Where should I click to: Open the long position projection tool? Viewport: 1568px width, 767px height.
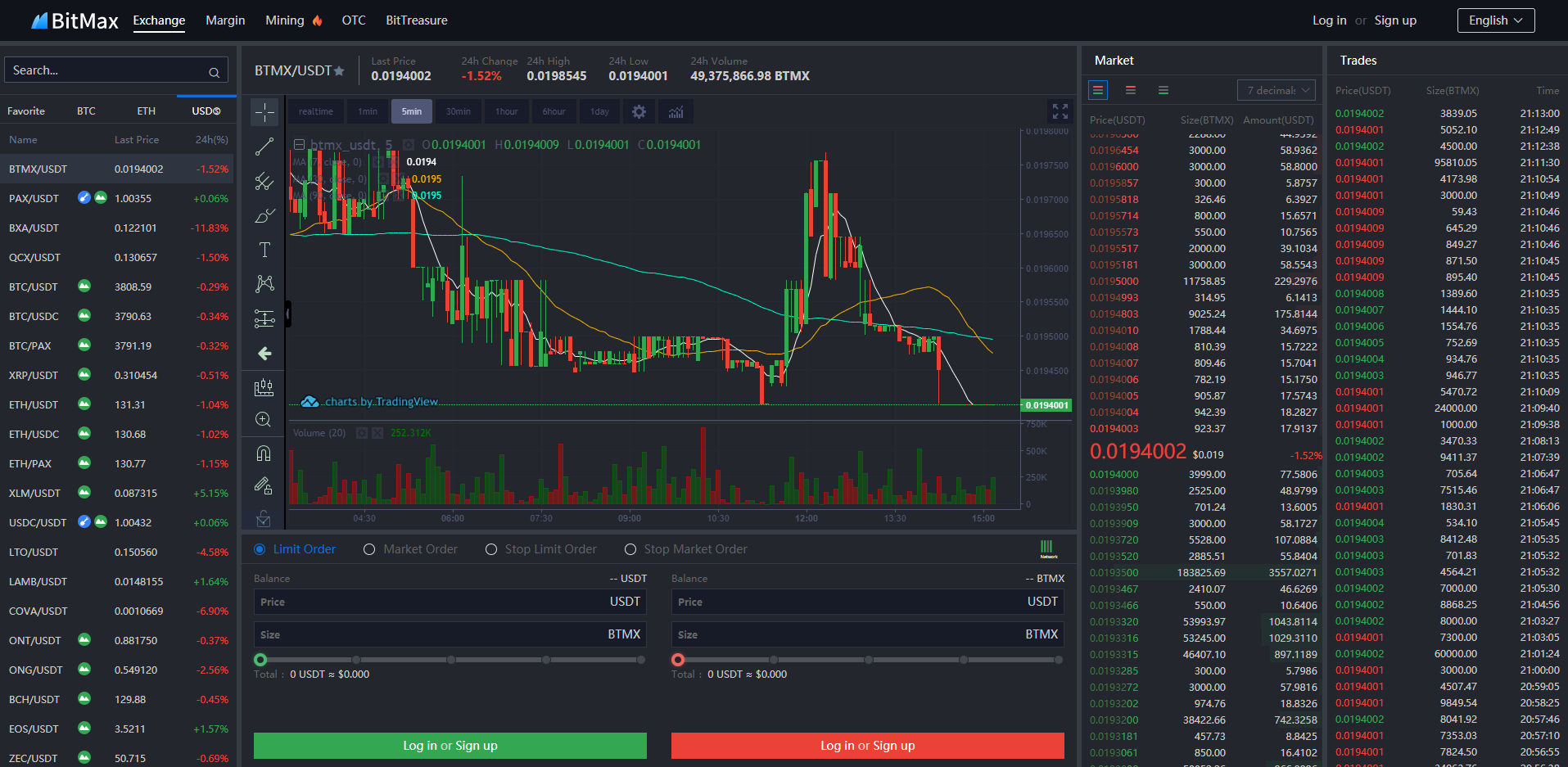(x=264, y=318)
